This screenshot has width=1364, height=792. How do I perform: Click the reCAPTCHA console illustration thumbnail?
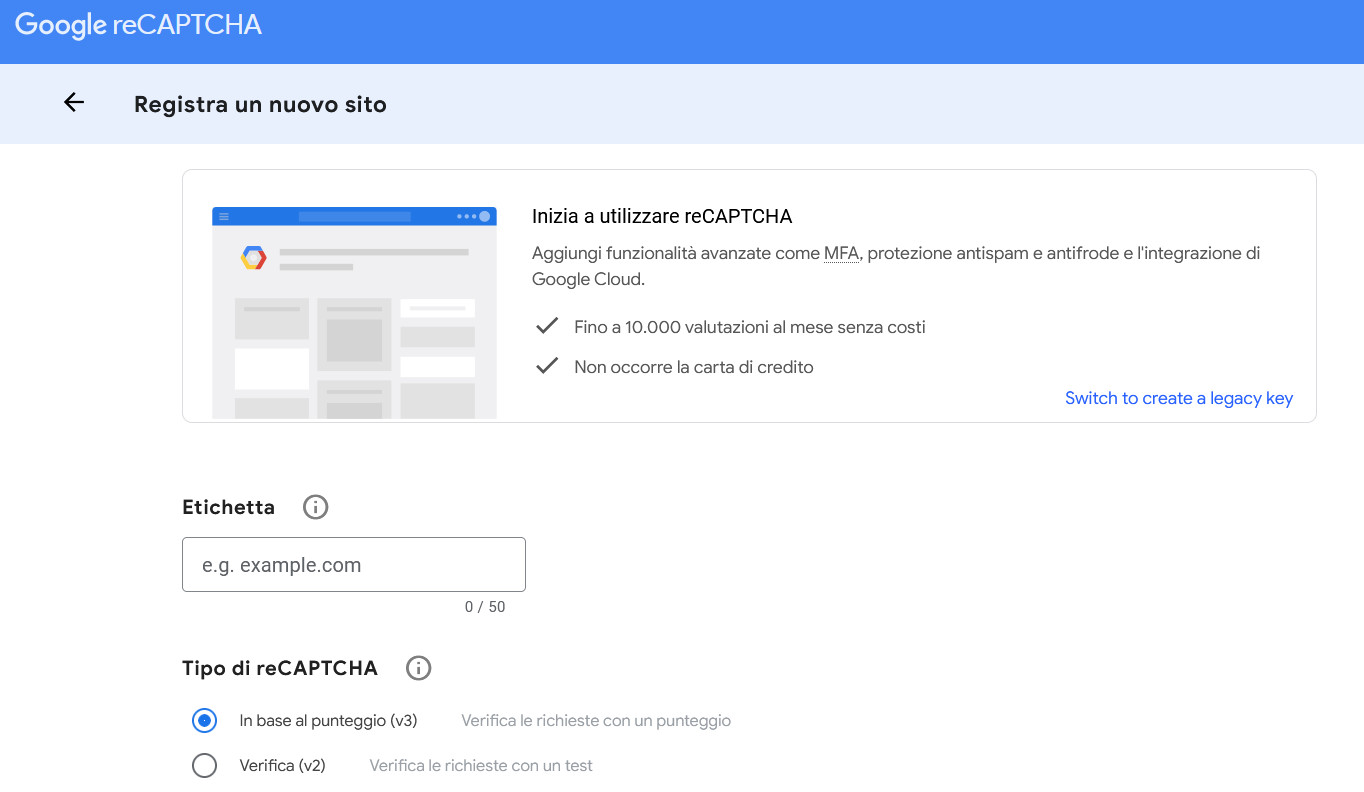[x=354, y=312]
